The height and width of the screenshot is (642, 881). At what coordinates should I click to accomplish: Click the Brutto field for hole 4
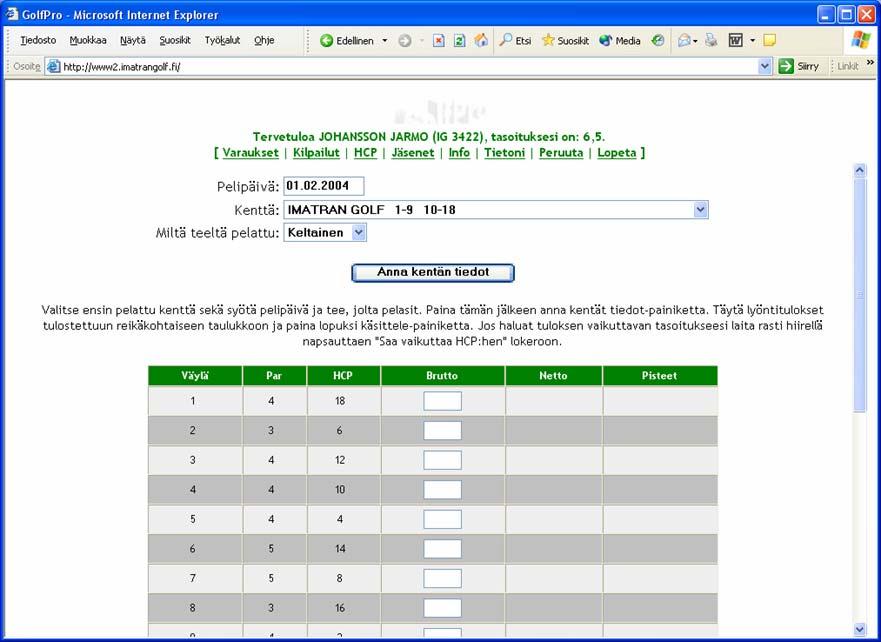[x=442, y=490]
